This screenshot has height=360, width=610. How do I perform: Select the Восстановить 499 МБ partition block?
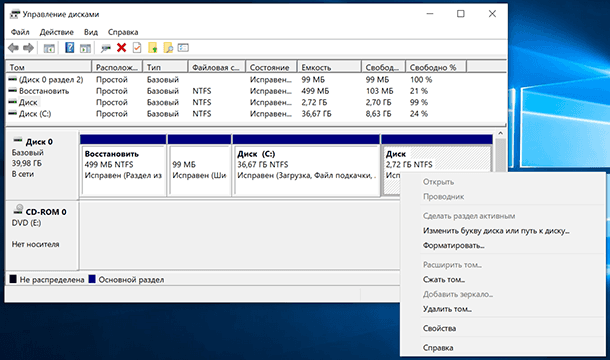coord(123,170)
